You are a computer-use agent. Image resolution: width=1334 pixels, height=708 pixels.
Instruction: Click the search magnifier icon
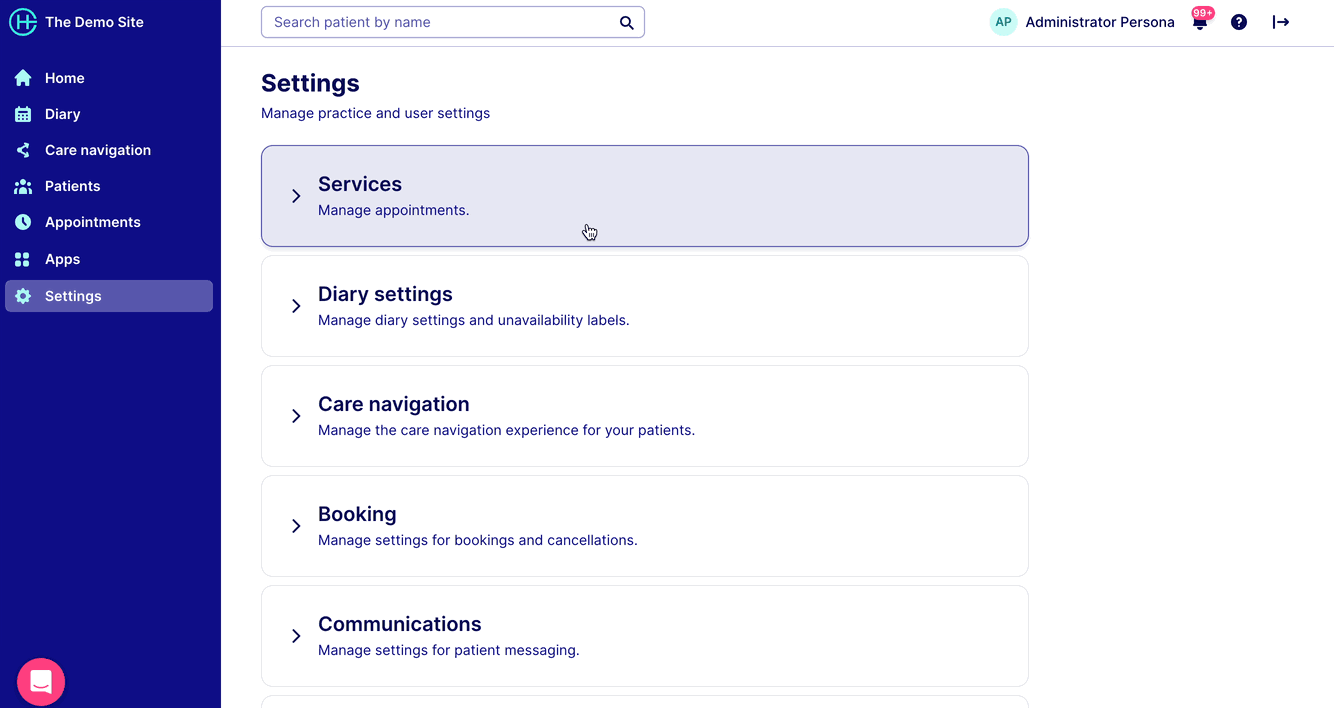(x=627, y=23)
